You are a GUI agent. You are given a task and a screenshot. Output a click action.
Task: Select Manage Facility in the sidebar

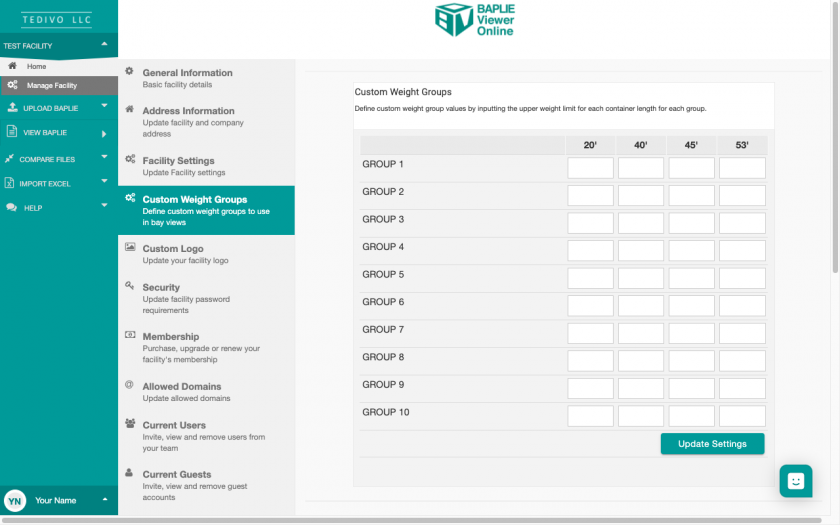(x=59, y=85)
